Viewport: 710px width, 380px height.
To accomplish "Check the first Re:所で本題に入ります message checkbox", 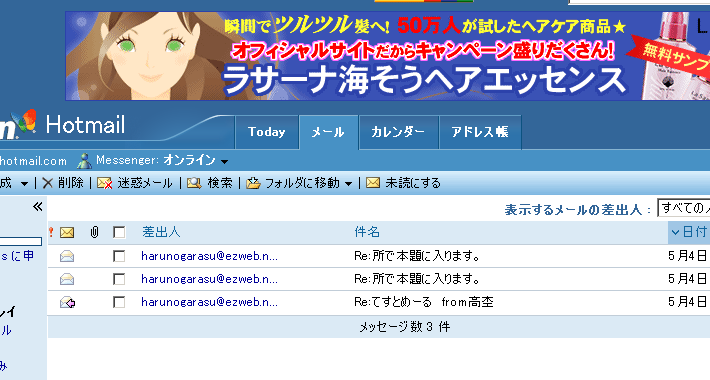I will pos(119,256).
